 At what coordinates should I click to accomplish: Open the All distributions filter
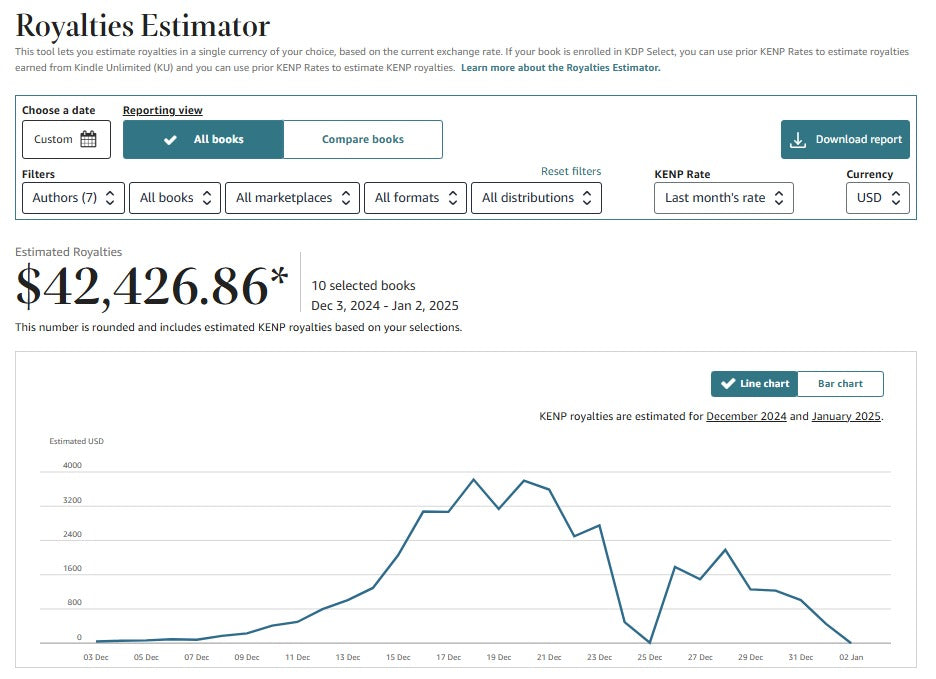pyautogui.click(x=536, y=198)
